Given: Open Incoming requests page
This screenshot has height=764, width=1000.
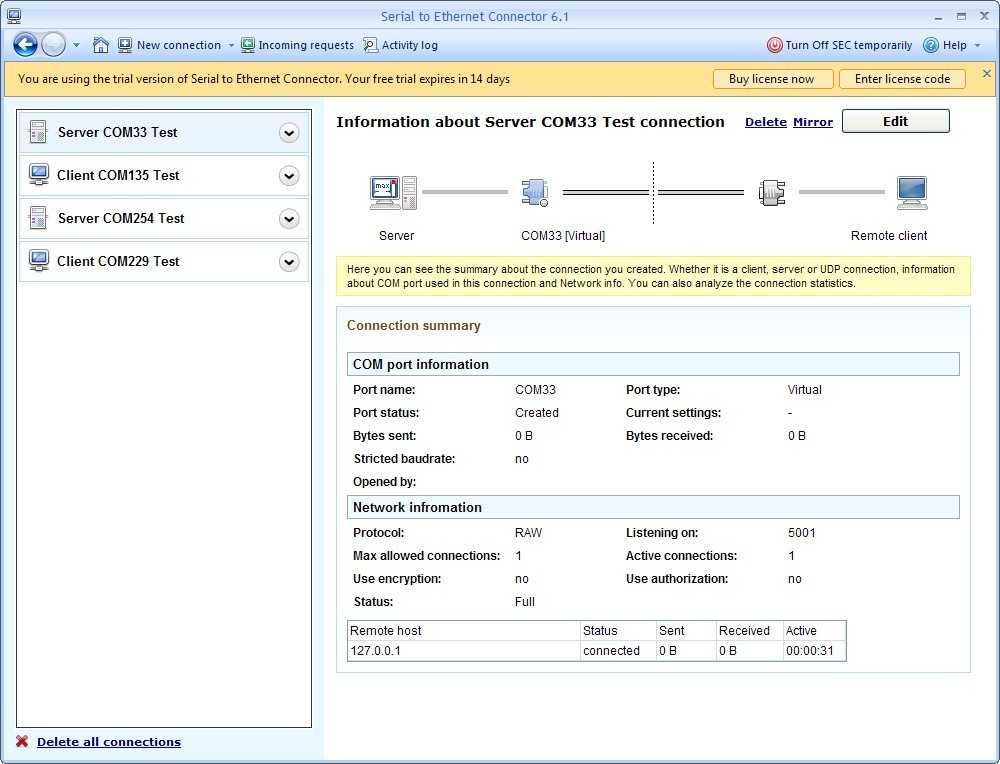Looking at the screenshot, I should (x=305, y=45).
